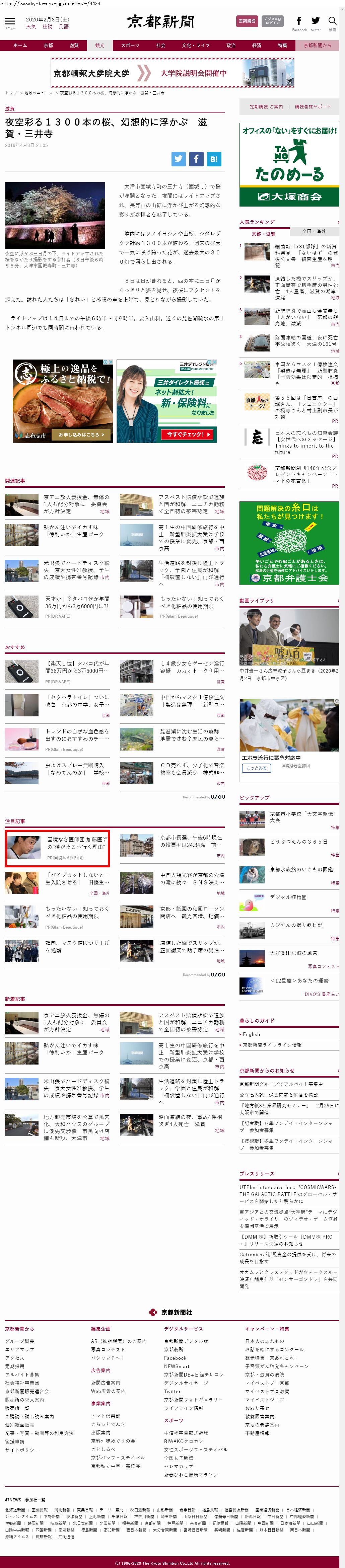Open 京都情報大学院大学 banner ad

point(172,73)
